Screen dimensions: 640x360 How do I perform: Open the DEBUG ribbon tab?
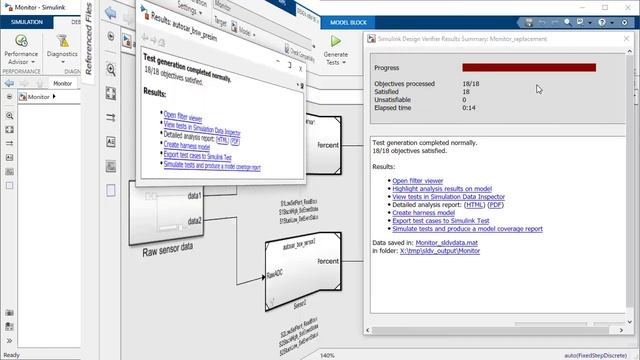pyautogui.click(x=76, y=22)
